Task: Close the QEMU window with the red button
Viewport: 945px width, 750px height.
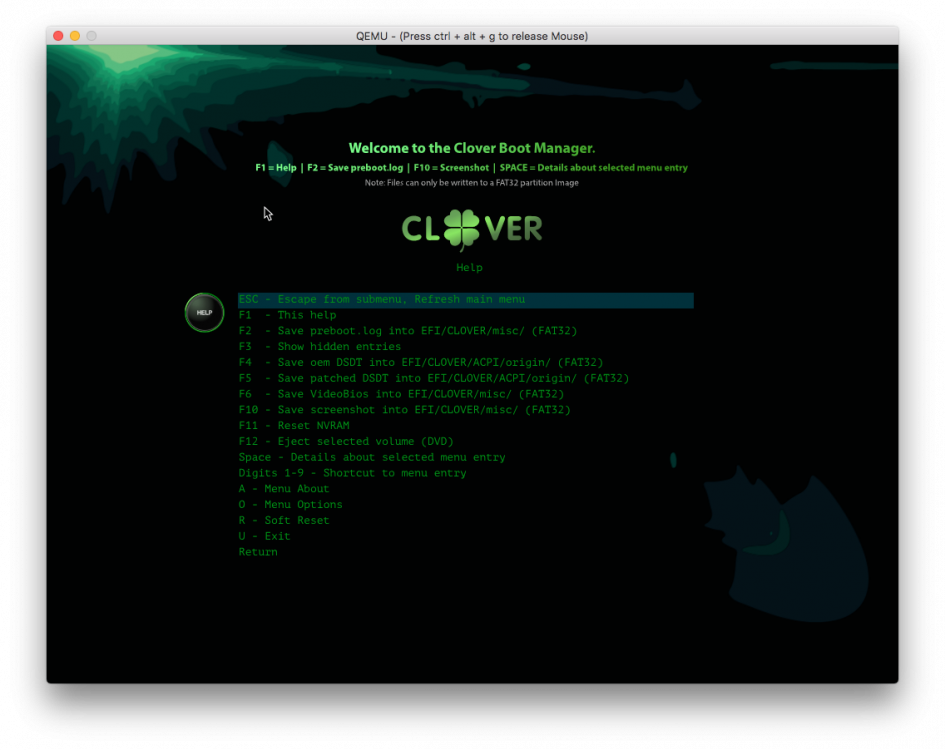Action: [x=58, y=36]
